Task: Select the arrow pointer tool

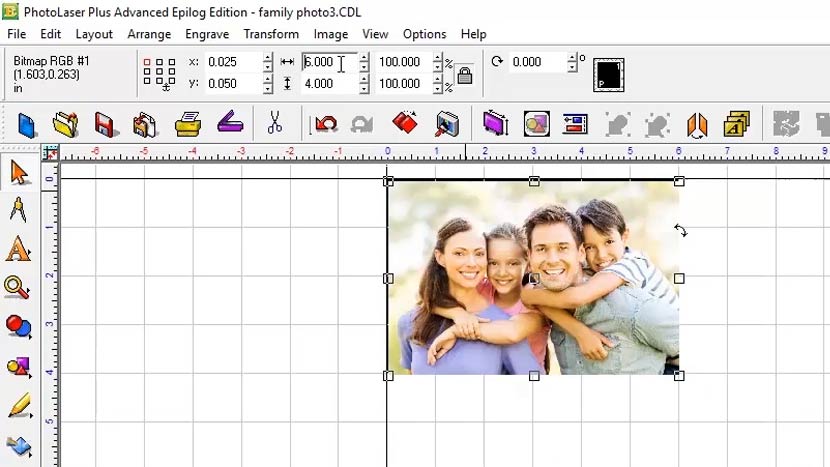Action: 19,173
